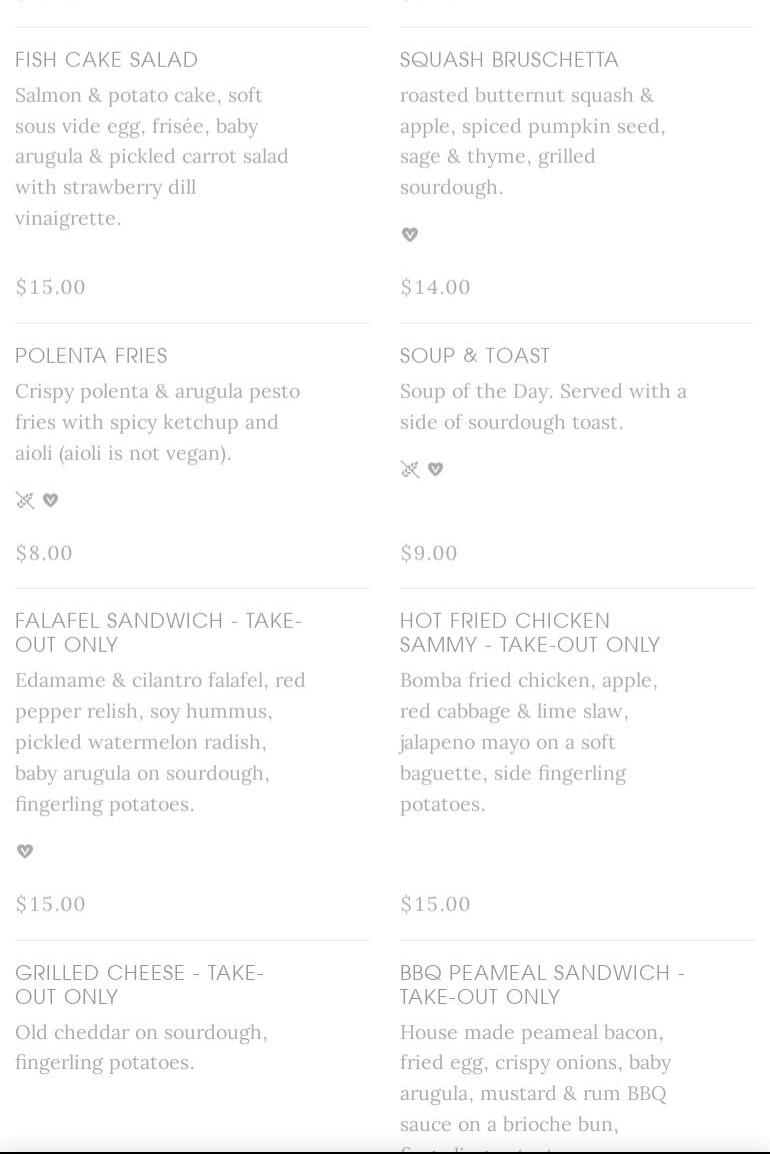770x1154 pixels.
Task: Select the Squash Bruschetta title
Action: click(x=509, y=60)
